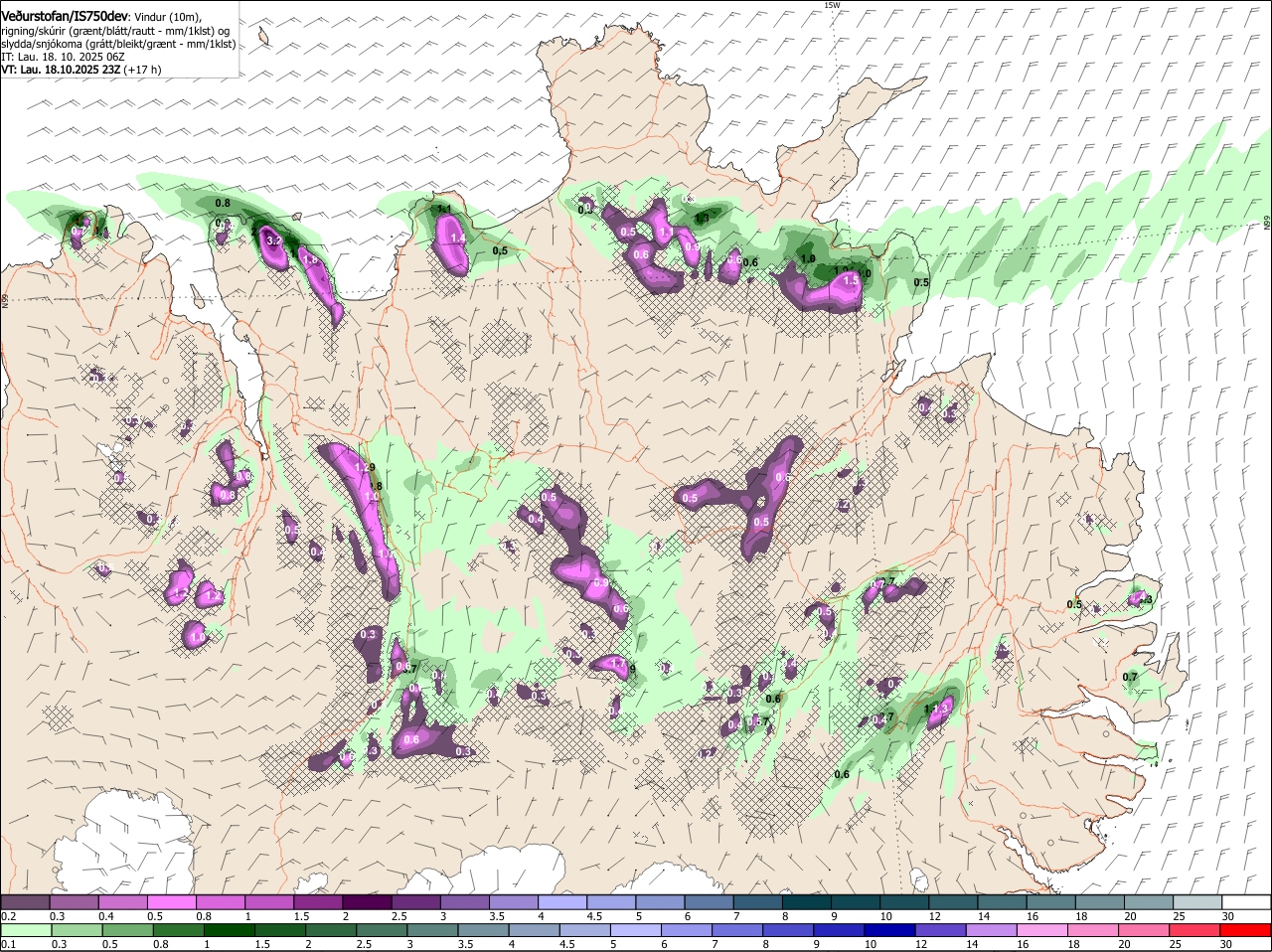The height and width of the screenshot is (952, 1272).
Task: Pick the dark purple upper swatch between 2 and 2.5
Action: pyautogui.click(x=367, y=901)
